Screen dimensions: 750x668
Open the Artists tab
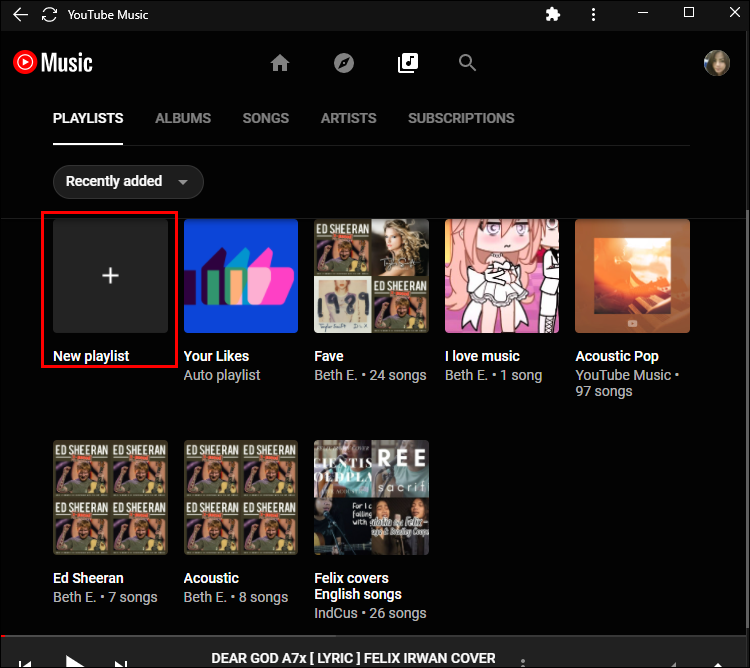pyautogui.click(x=348, y=118)
